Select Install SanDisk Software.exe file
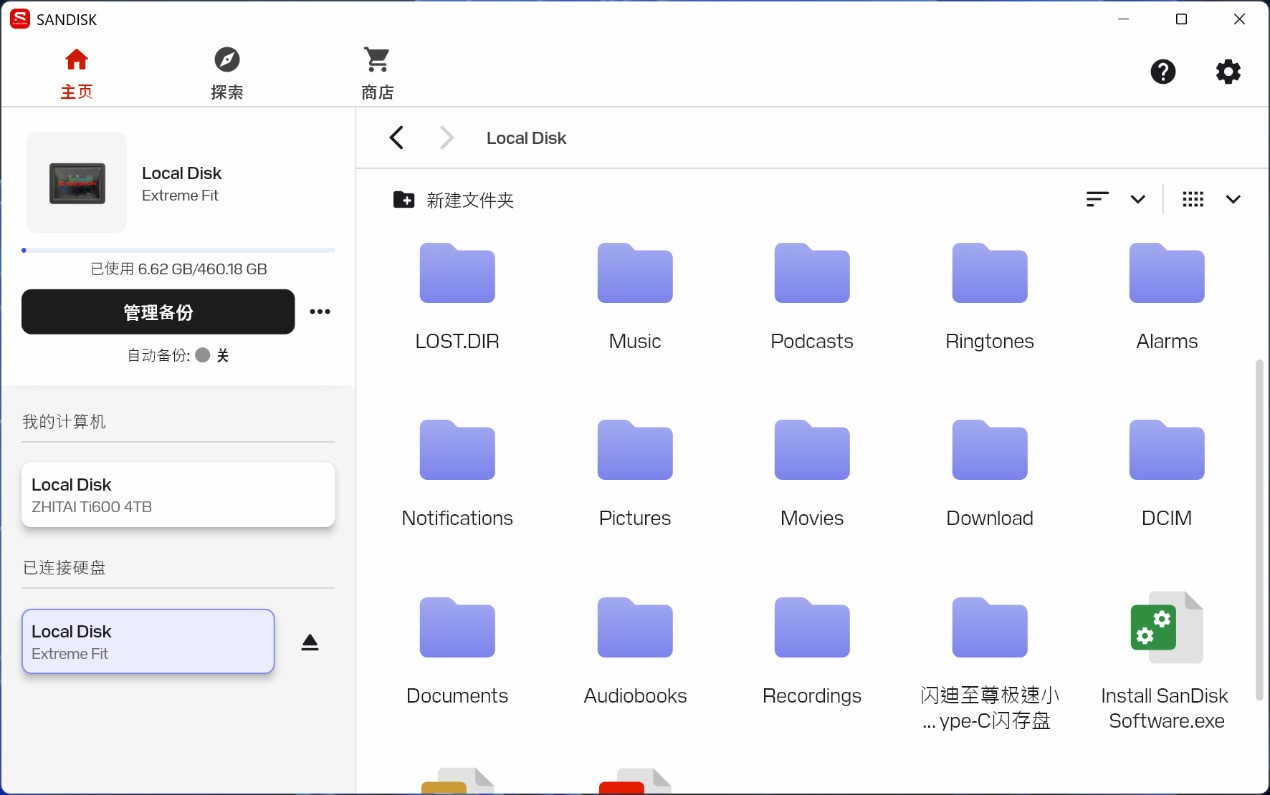The height and width of the screenshot is (795, 1270). pyautogui.click(x=1167, y=662)
